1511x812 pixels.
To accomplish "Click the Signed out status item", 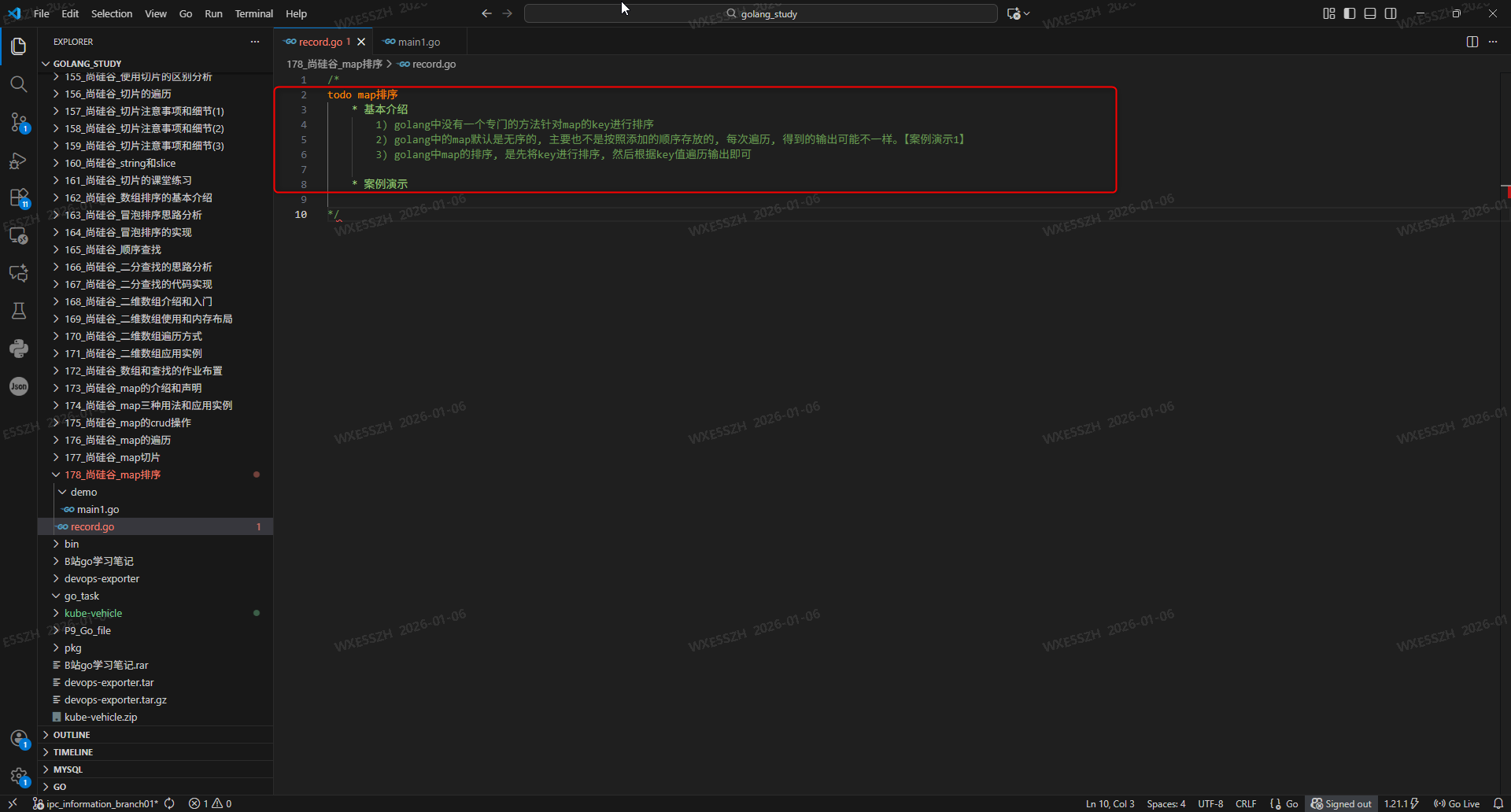I will pyautogui.click(x=1341, y=803).
